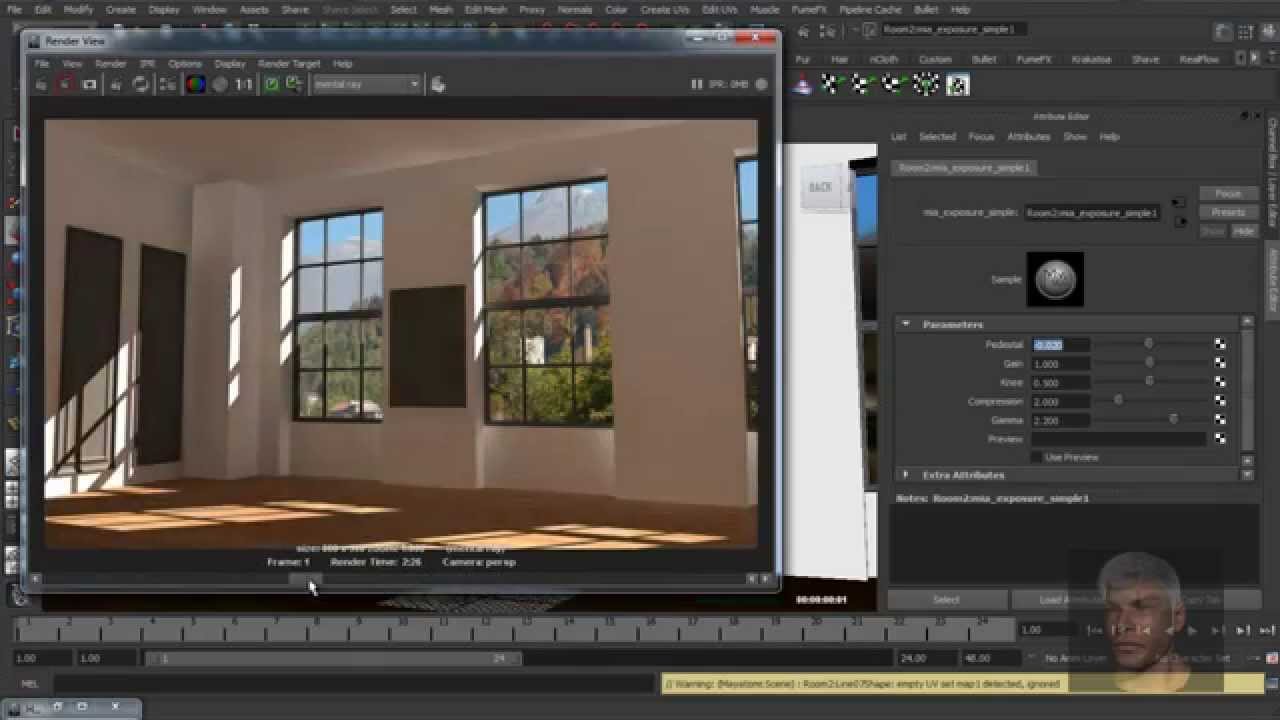Click the input connection arrow beside node name
This screenshot has height=720, width=1280.
1179,204
